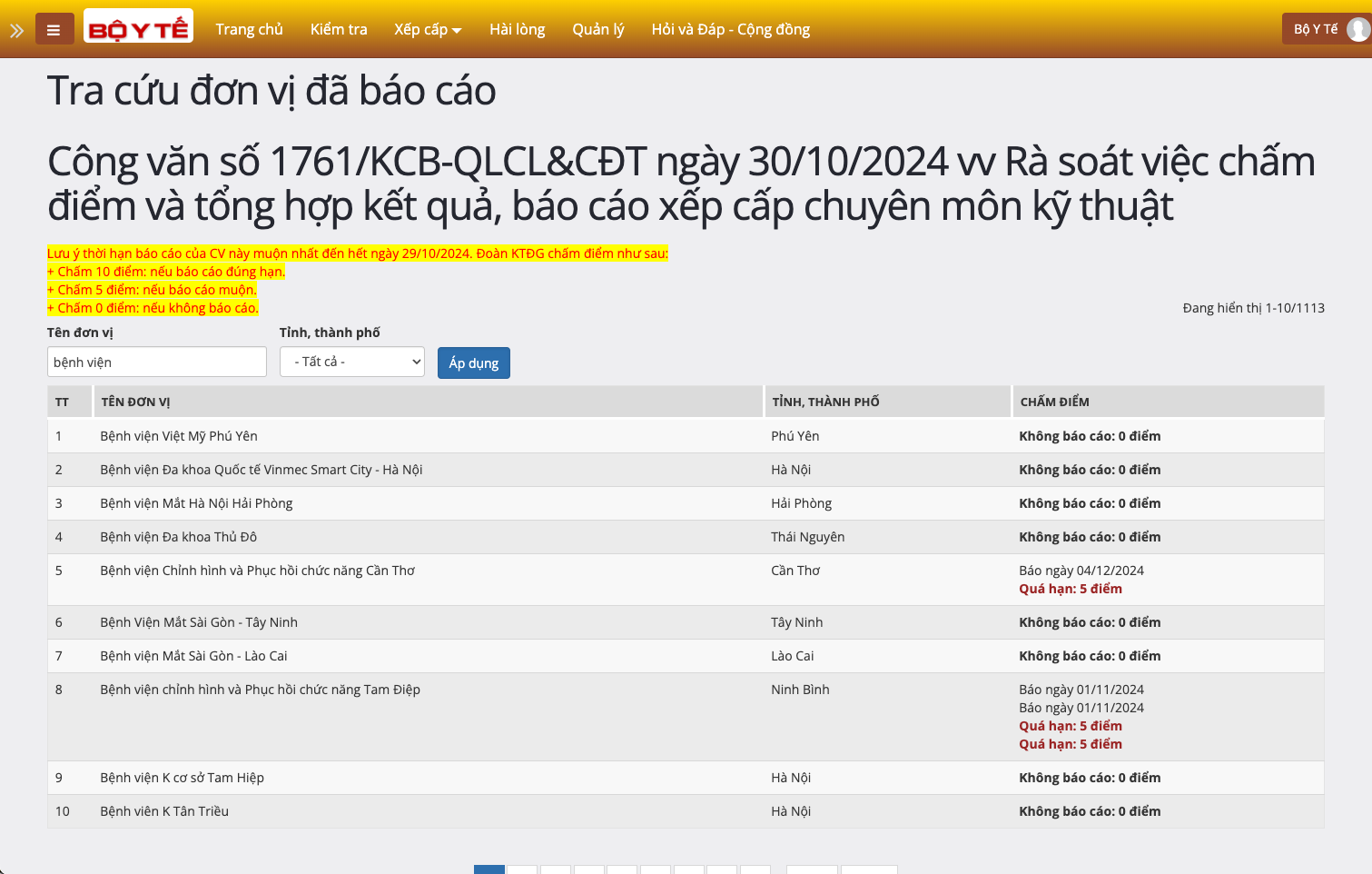The width and height of the screenshot is (1372, 874).
Task: Click the highlighted current page button
Action: pyautogui.click(x=489, y=869)
